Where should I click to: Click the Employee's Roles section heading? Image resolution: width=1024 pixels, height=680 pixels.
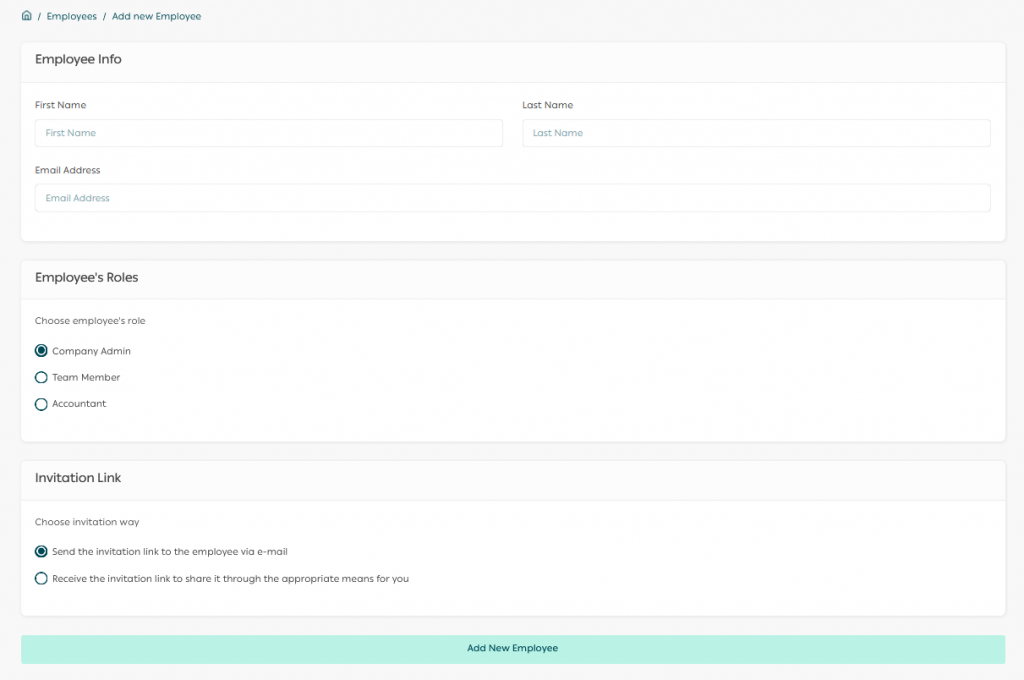(x=86, y=278)
